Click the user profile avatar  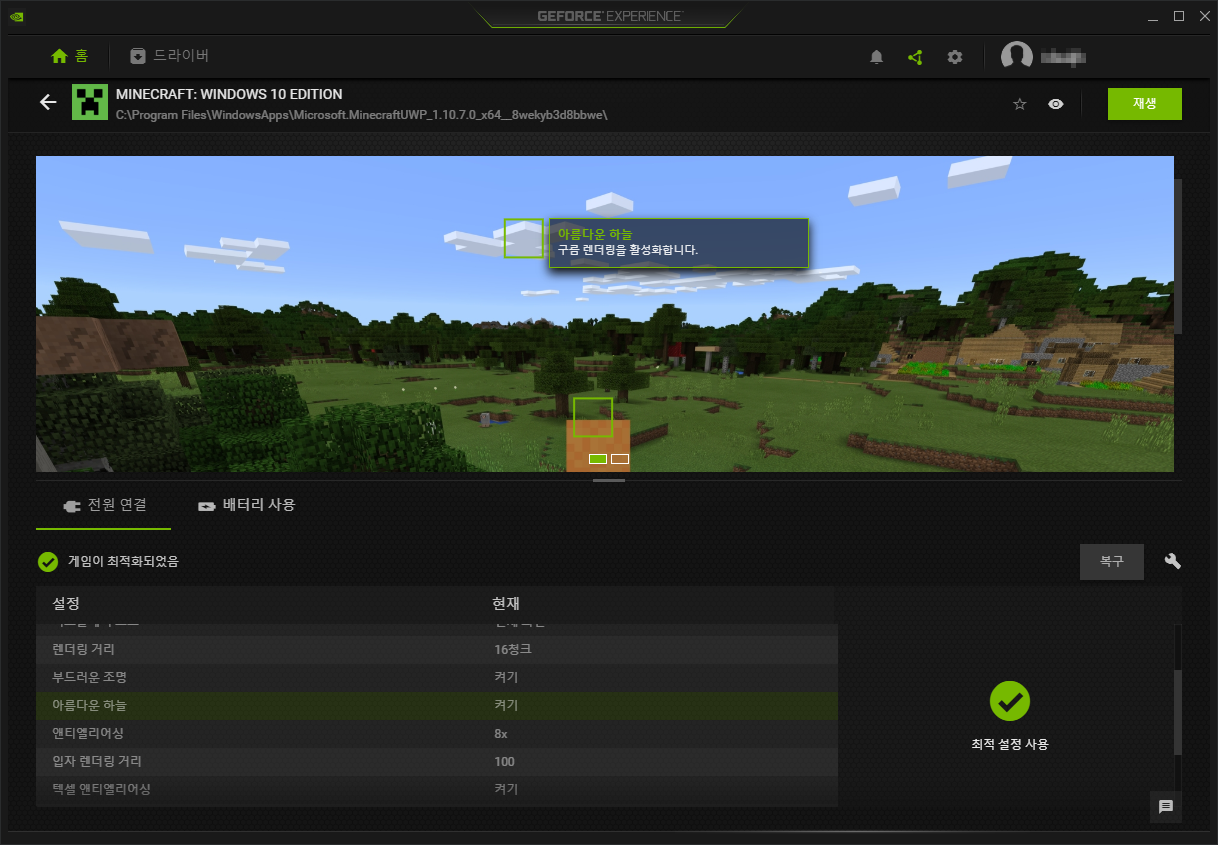tap(1017, 57)
